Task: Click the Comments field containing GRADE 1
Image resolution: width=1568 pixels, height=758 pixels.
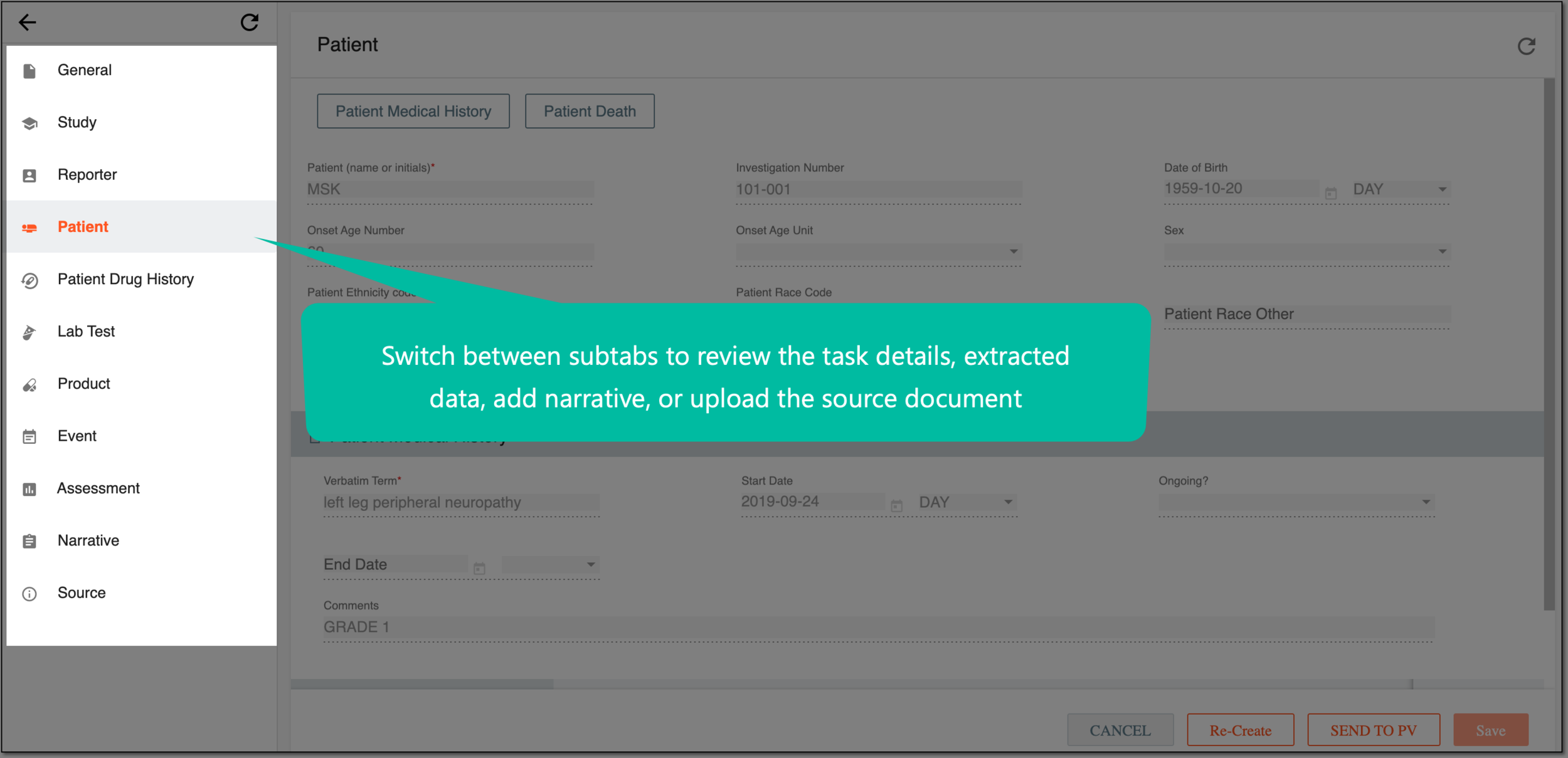Action: (x=879, y=627)
